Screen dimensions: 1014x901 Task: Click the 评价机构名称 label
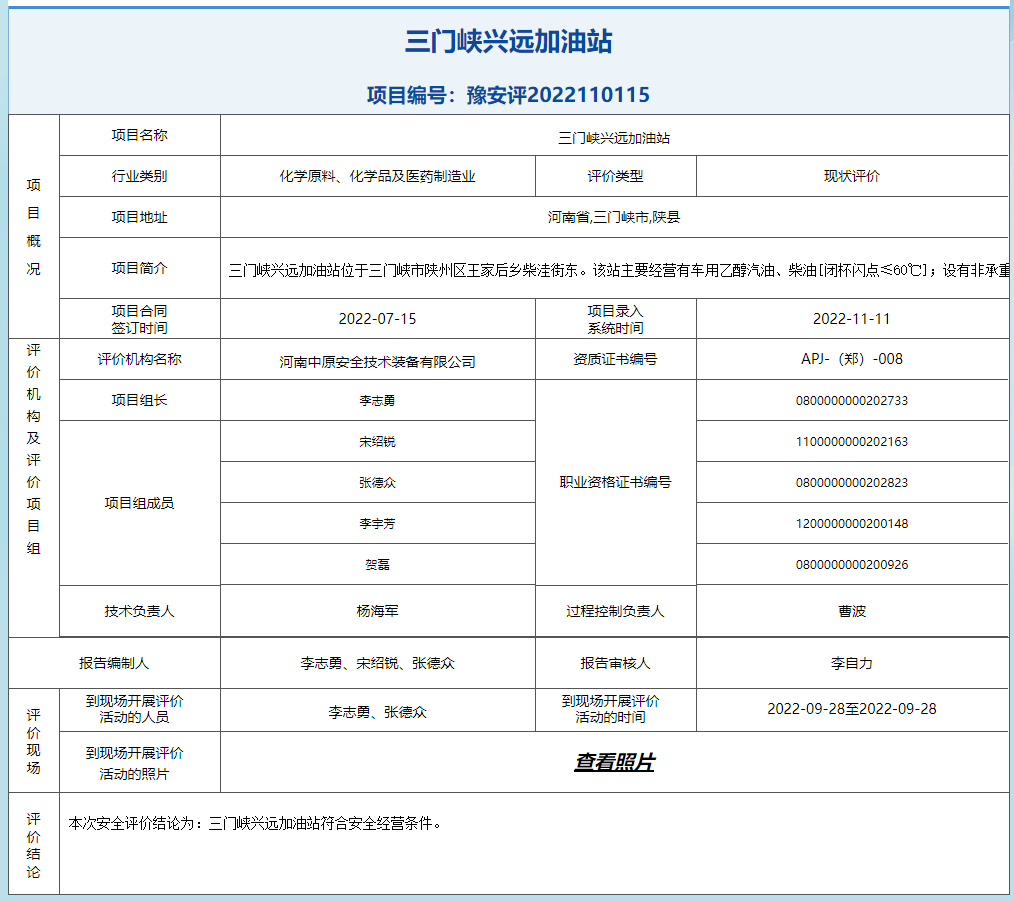pos(140,359)
